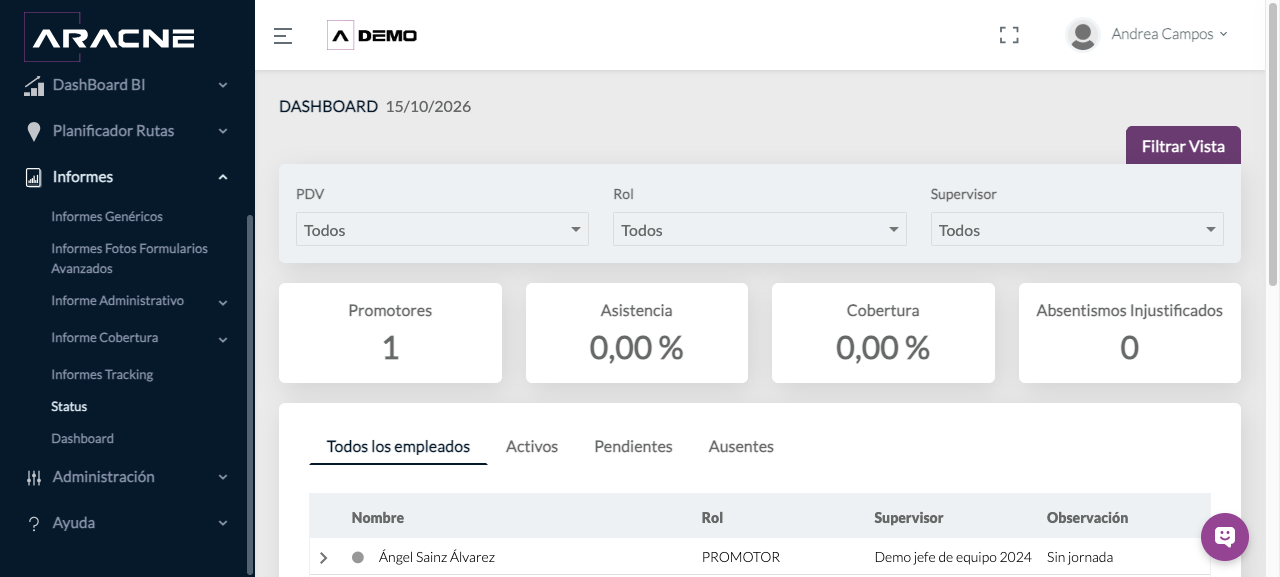The height and width of the screenshot is (577, 1280).
Task: Open the Rol dropdown
Action: (x=760, y=230)
